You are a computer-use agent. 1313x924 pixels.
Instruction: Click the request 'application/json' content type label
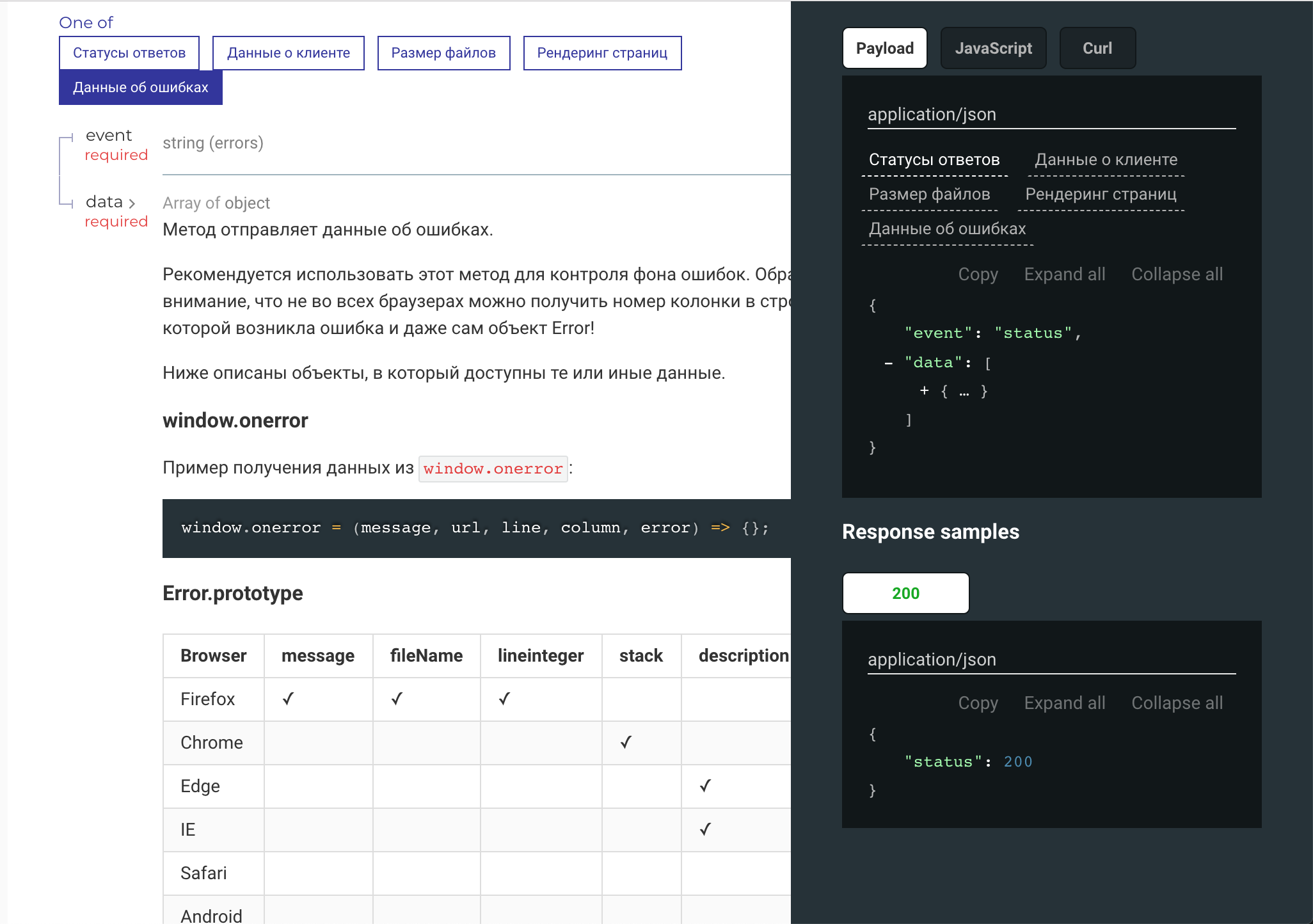[932, 115]
